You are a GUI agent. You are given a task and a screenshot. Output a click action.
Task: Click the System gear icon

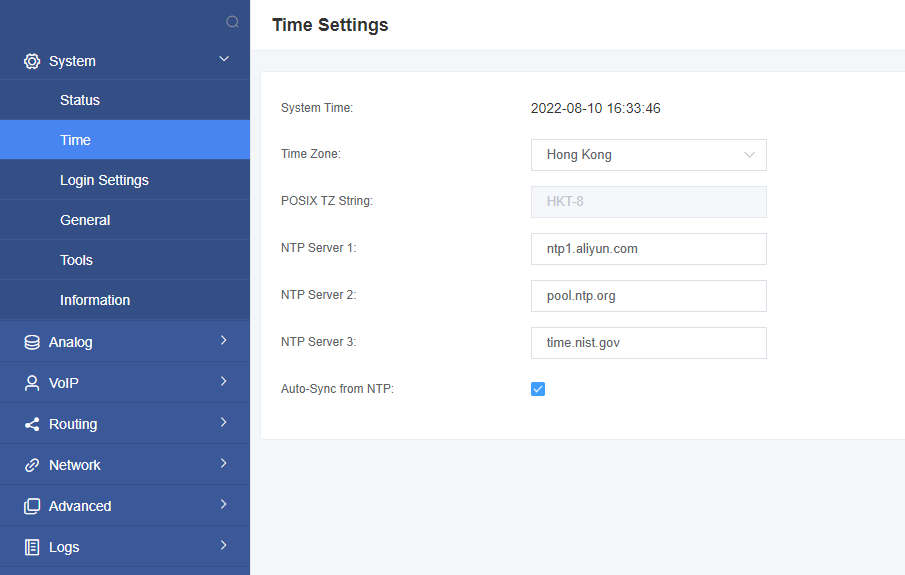click(x=32, y=61)
